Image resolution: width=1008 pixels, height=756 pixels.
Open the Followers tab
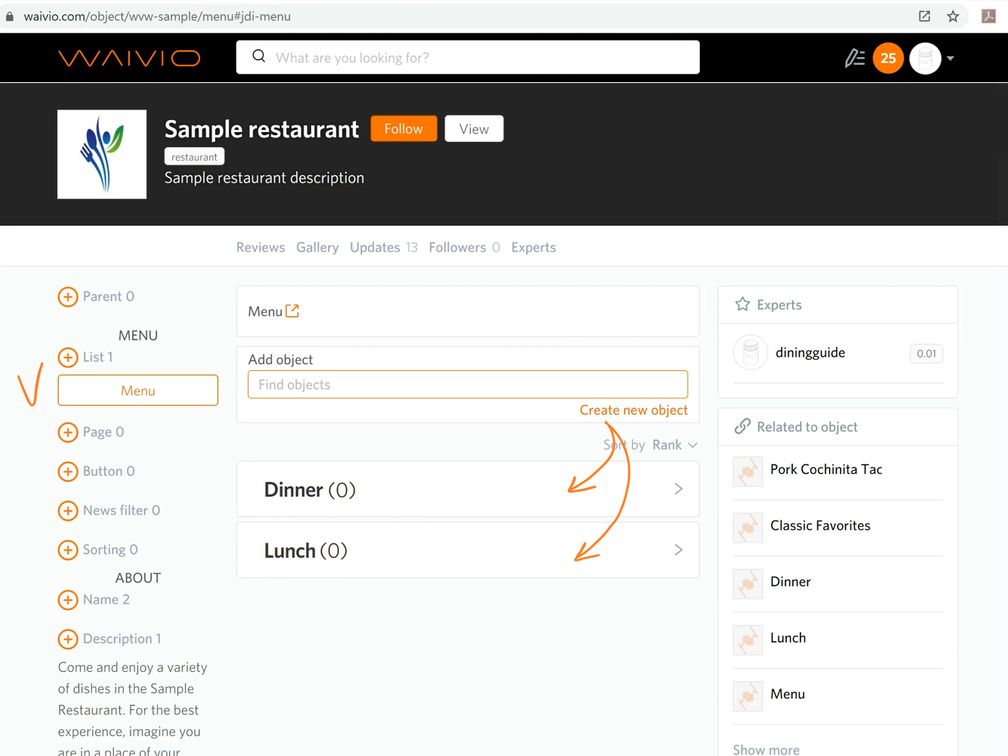[x=457, y=247]
